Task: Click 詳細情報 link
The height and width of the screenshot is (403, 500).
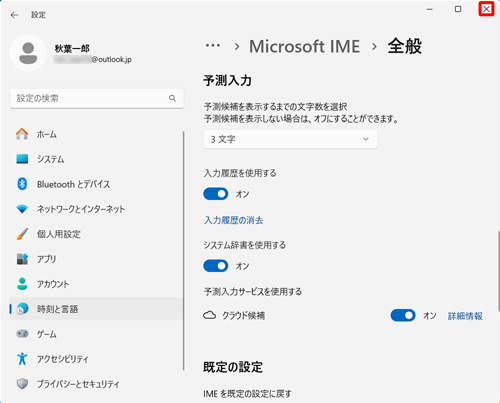Action: [x=465, y=316]
